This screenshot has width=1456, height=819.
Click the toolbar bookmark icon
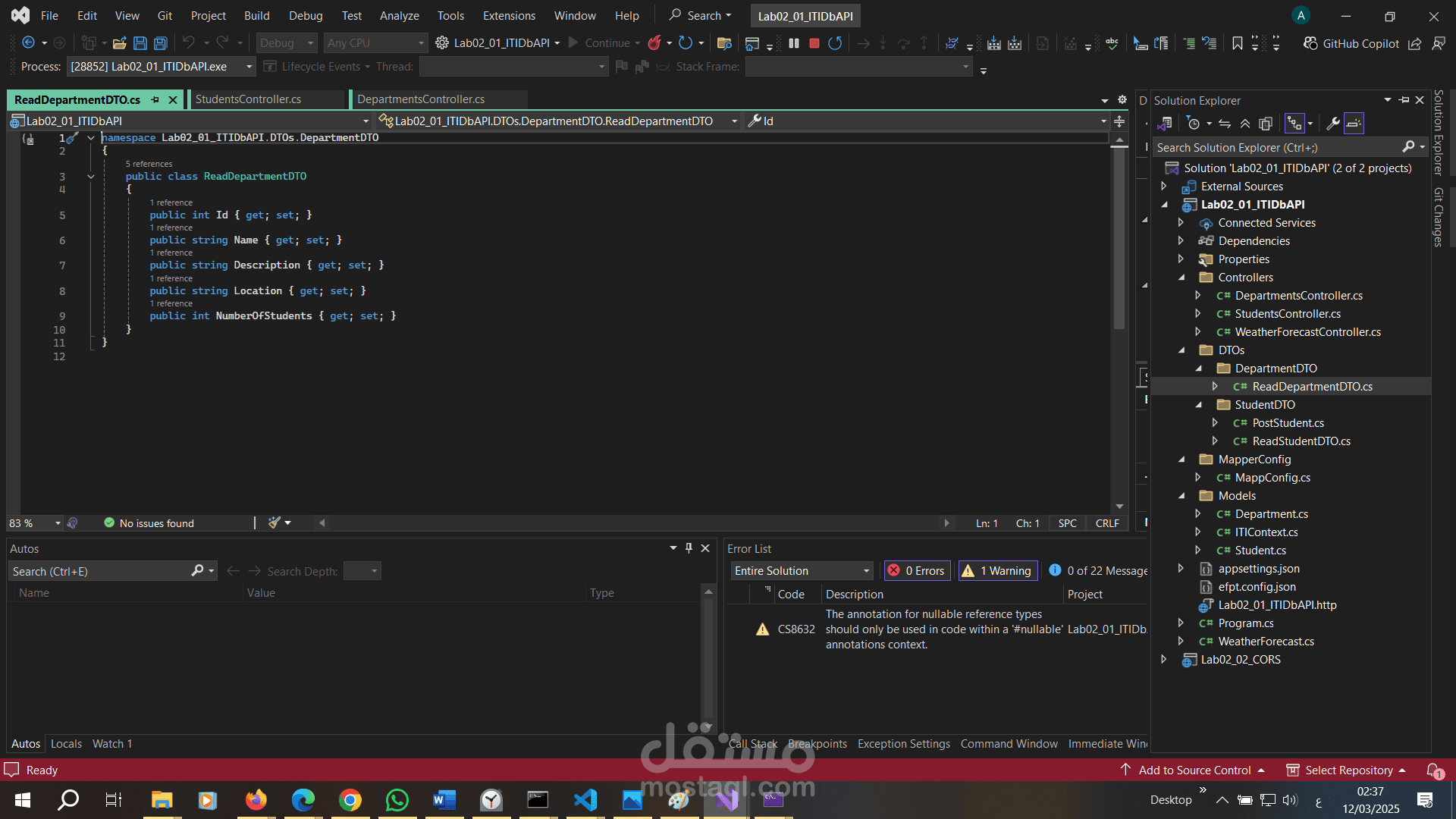[1237, 43]
